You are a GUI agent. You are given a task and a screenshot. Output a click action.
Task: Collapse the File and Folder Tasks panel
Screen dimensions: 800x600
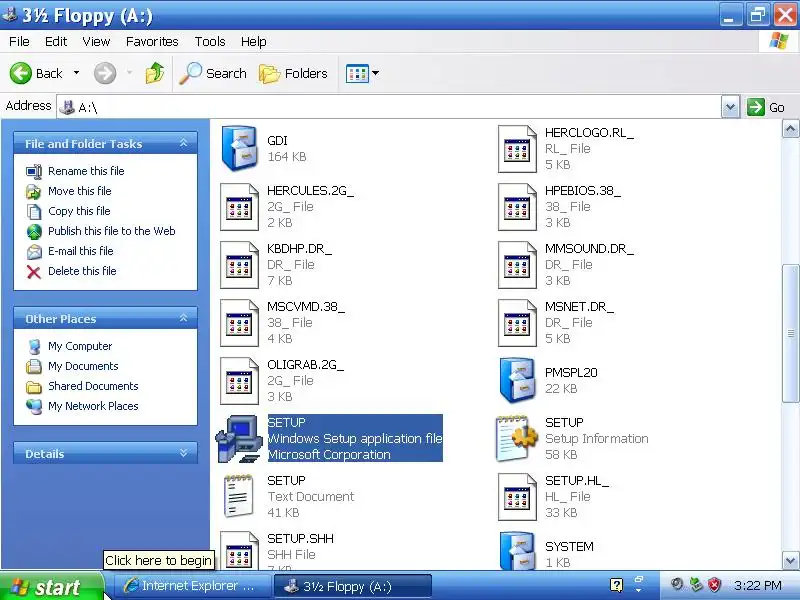click(x=184, y=143)
